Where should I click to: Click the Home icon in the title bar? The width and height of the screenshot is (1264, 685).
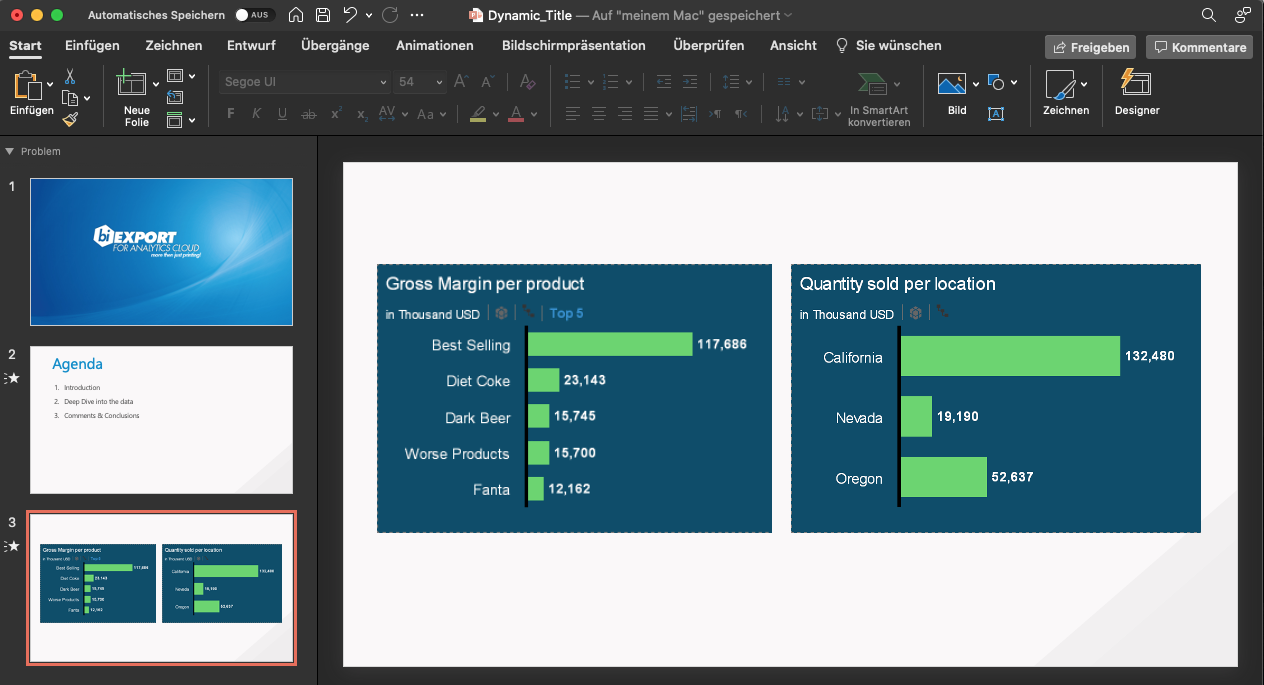296,15
